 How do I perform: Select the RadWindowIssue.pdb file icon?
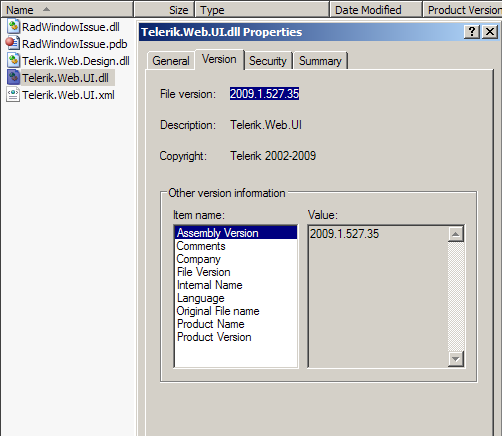pos(13,44)
